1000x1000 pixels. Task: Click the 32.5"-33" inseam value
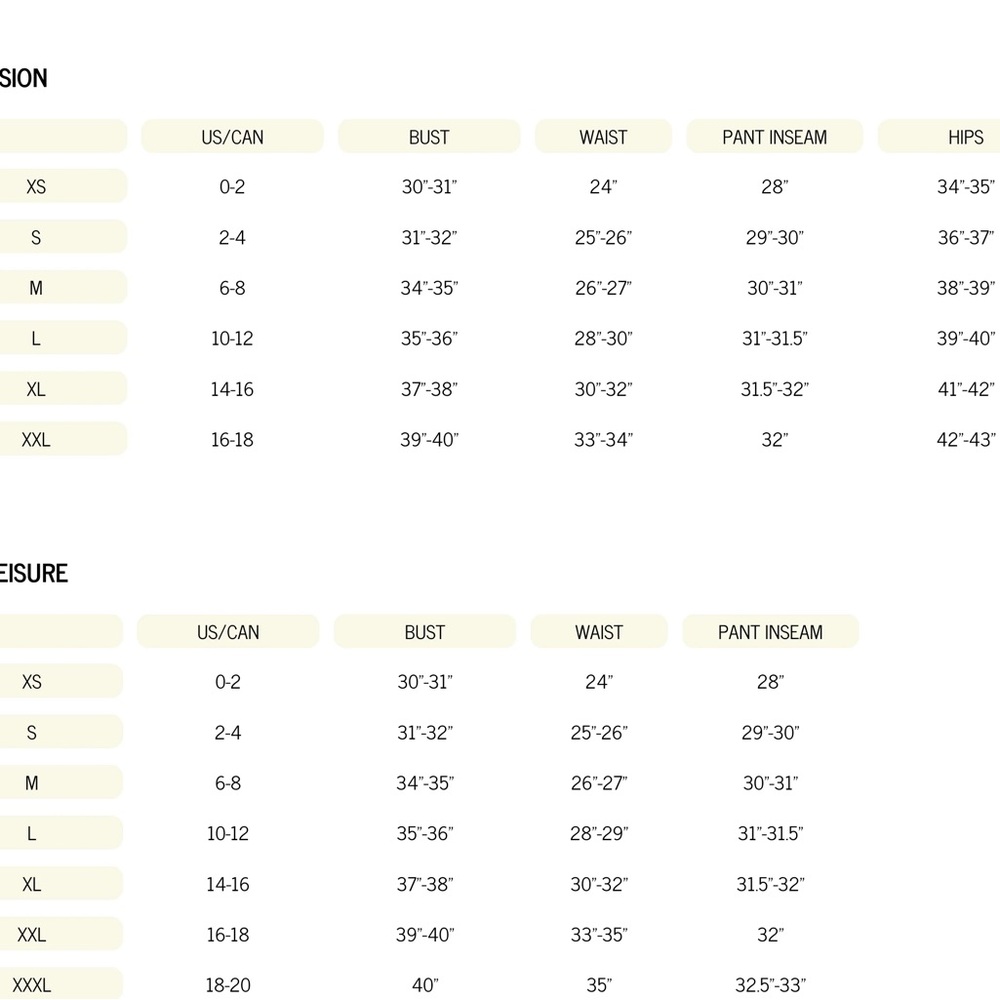[770, 985]
